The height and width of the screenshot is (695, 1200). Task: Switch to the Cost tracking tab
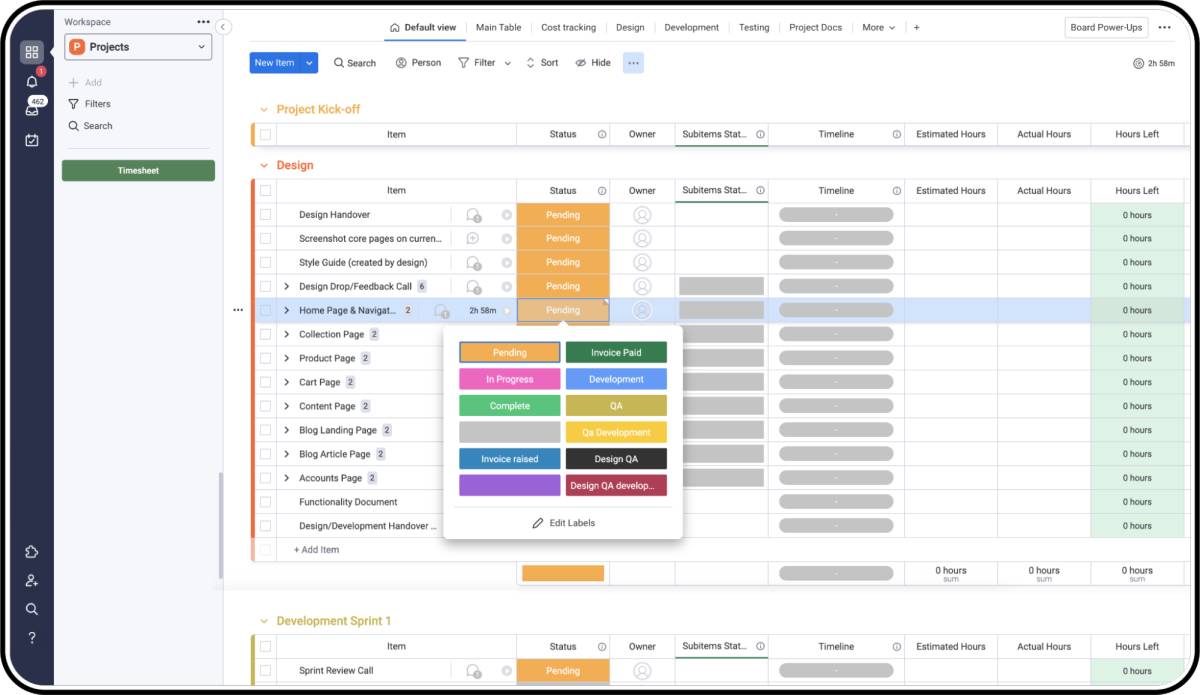point(568,28)
